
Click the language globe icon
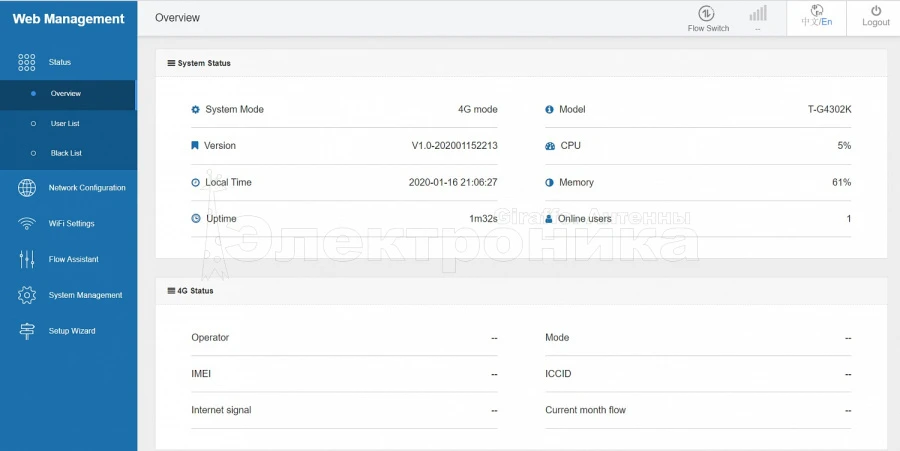click(x=817, y=10)
